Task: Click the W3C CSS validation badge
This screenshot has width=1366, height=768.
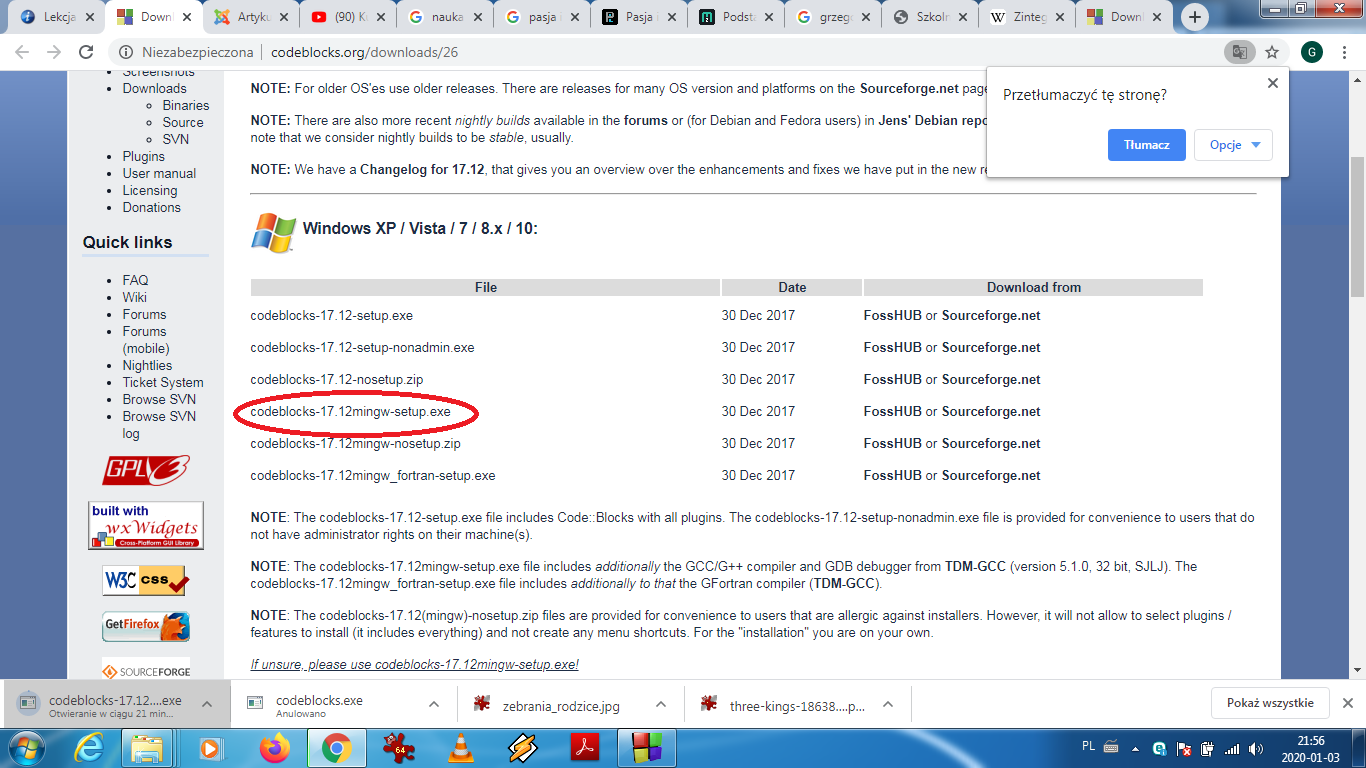Action: click(146, 580)
